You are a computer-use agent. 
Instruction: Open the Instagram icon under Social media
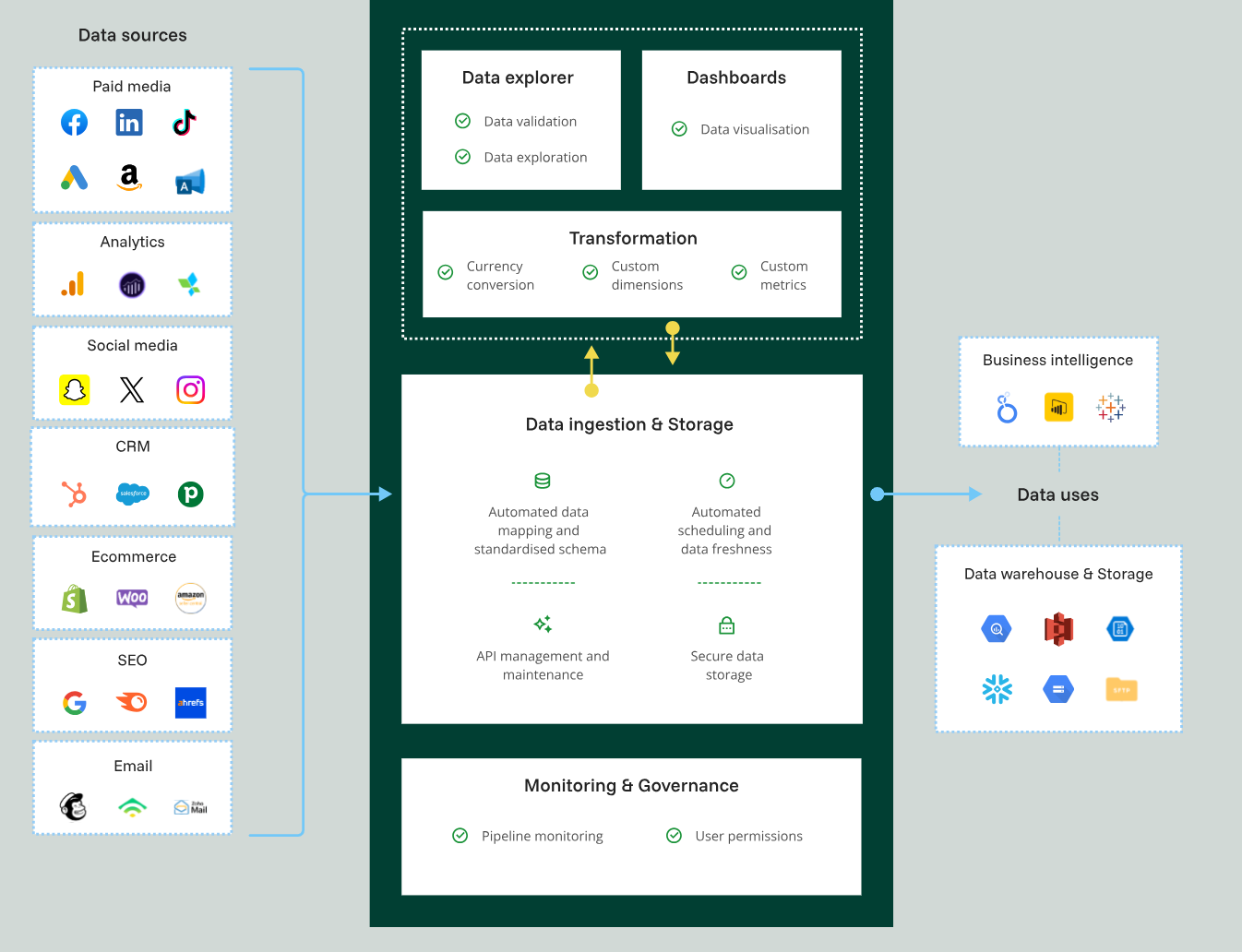pyautogui.click(x=190, y=389)
